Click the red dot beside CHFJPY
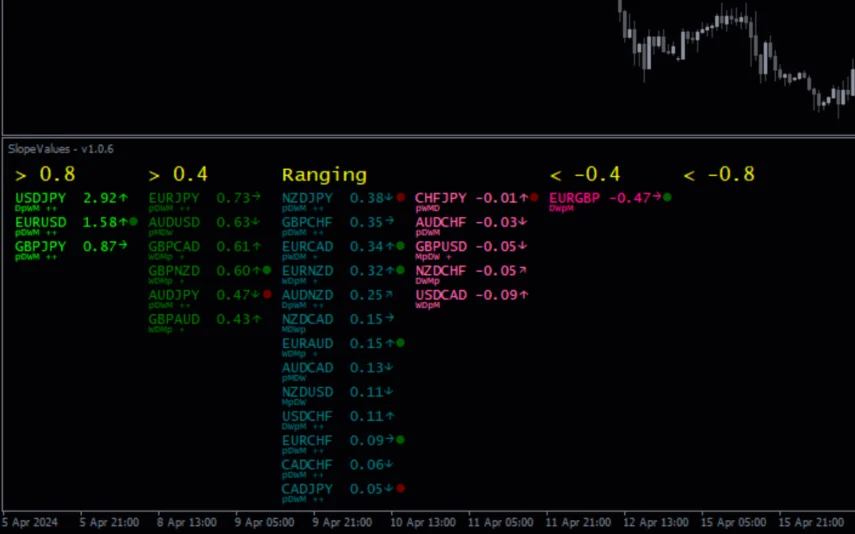The image size is (855, 534). 534,198
